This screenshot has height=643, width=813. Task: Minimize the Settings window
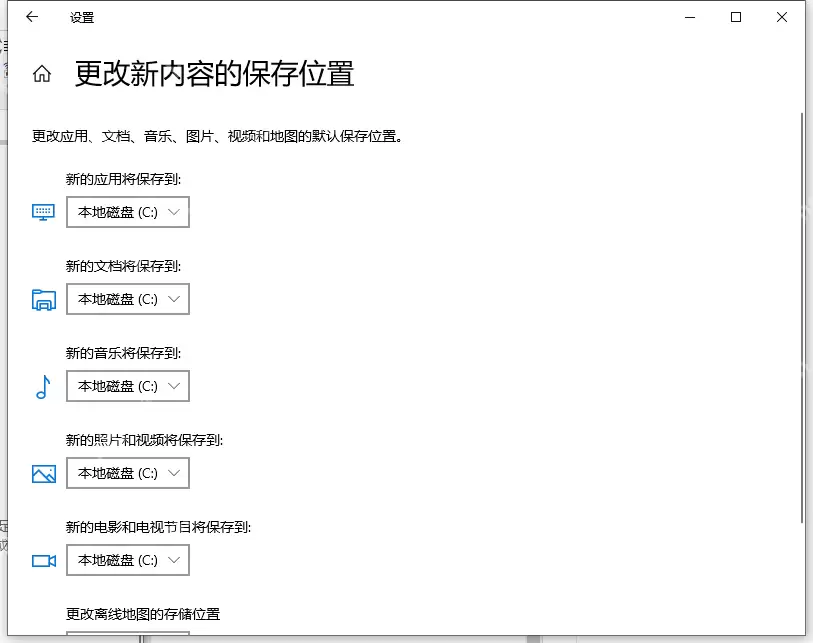click(x=689, y=17)
